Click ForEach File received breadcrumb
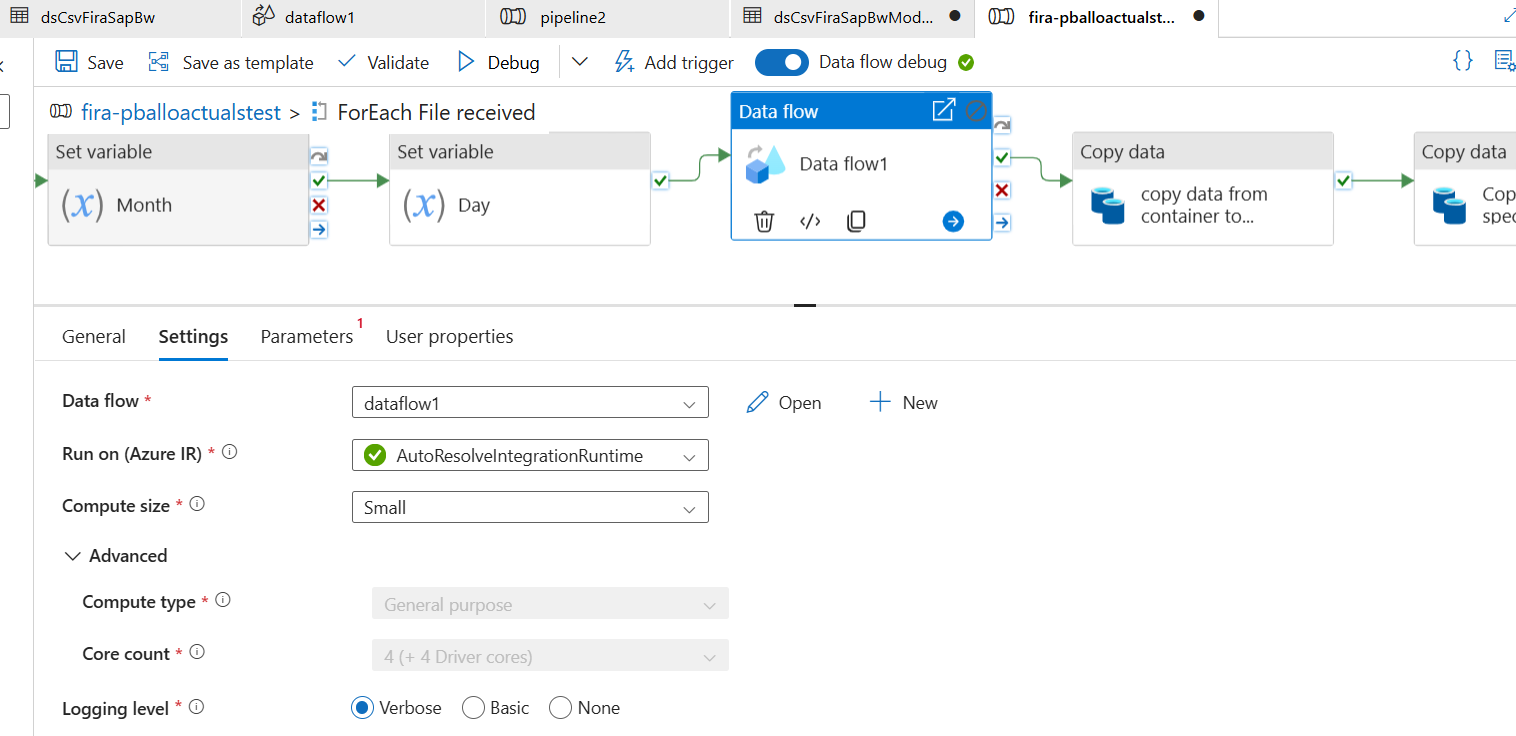1516x736 pixels. (x=436, y=112)
